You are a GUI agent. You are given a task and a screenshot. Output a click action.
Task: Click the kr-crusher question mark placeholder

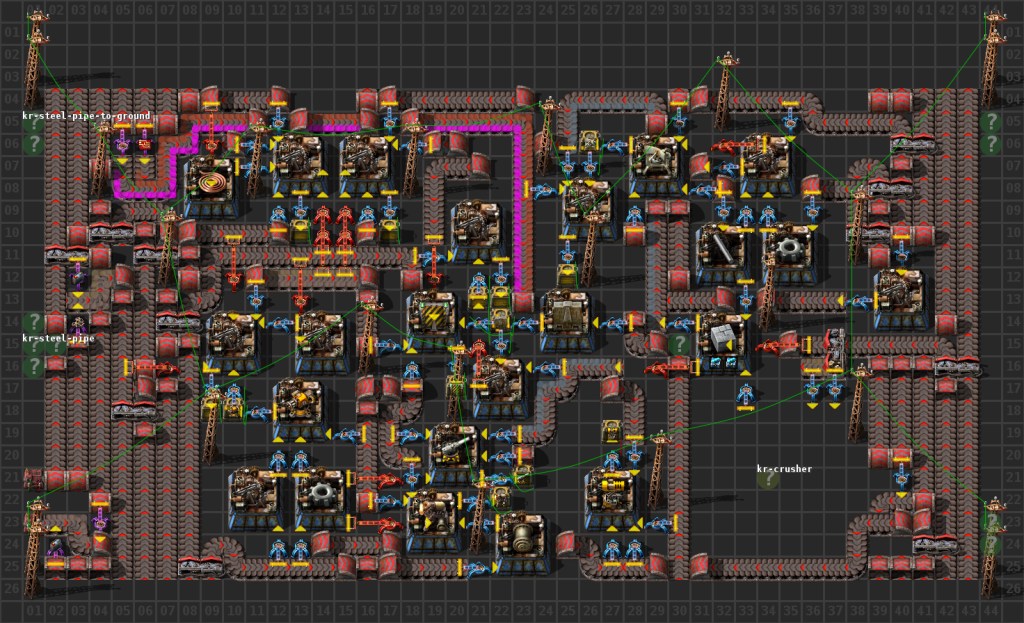(x=768, y=479)
